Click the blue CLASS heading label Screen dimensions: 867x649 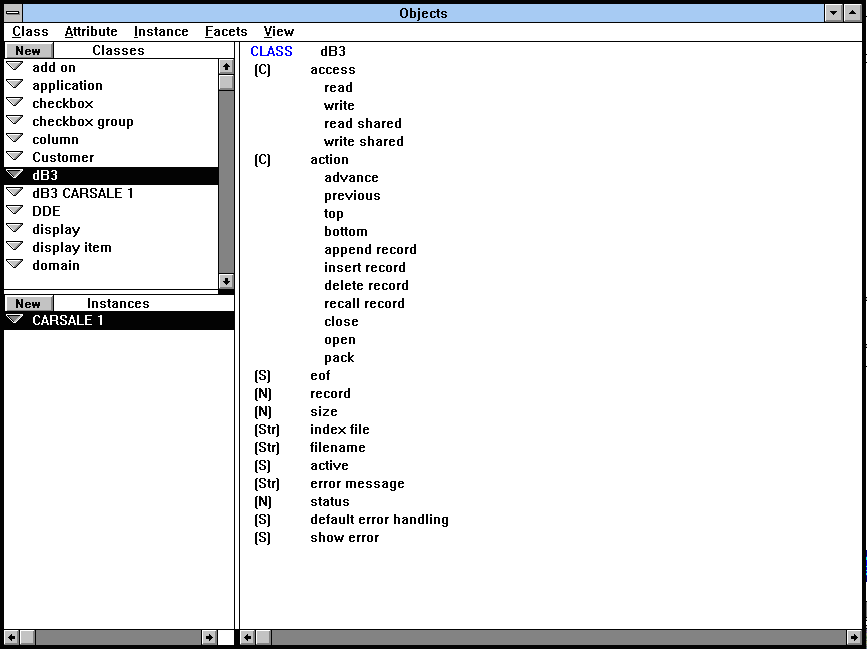[x=271, y=51]
